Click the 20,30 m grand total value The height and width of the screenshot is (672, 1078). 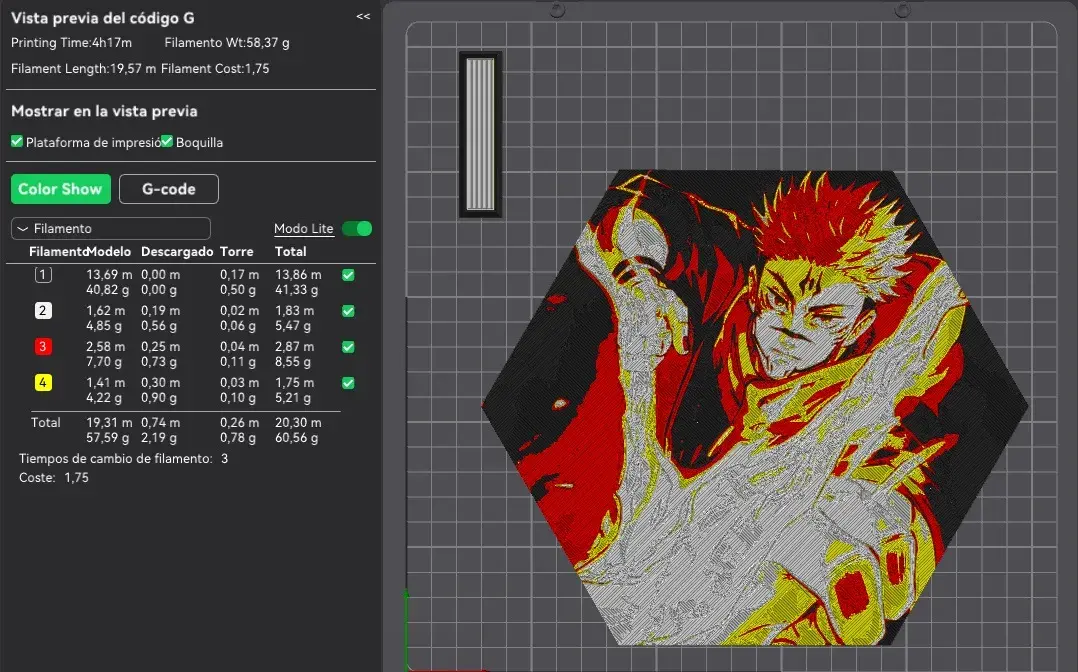tap(298, 422)
